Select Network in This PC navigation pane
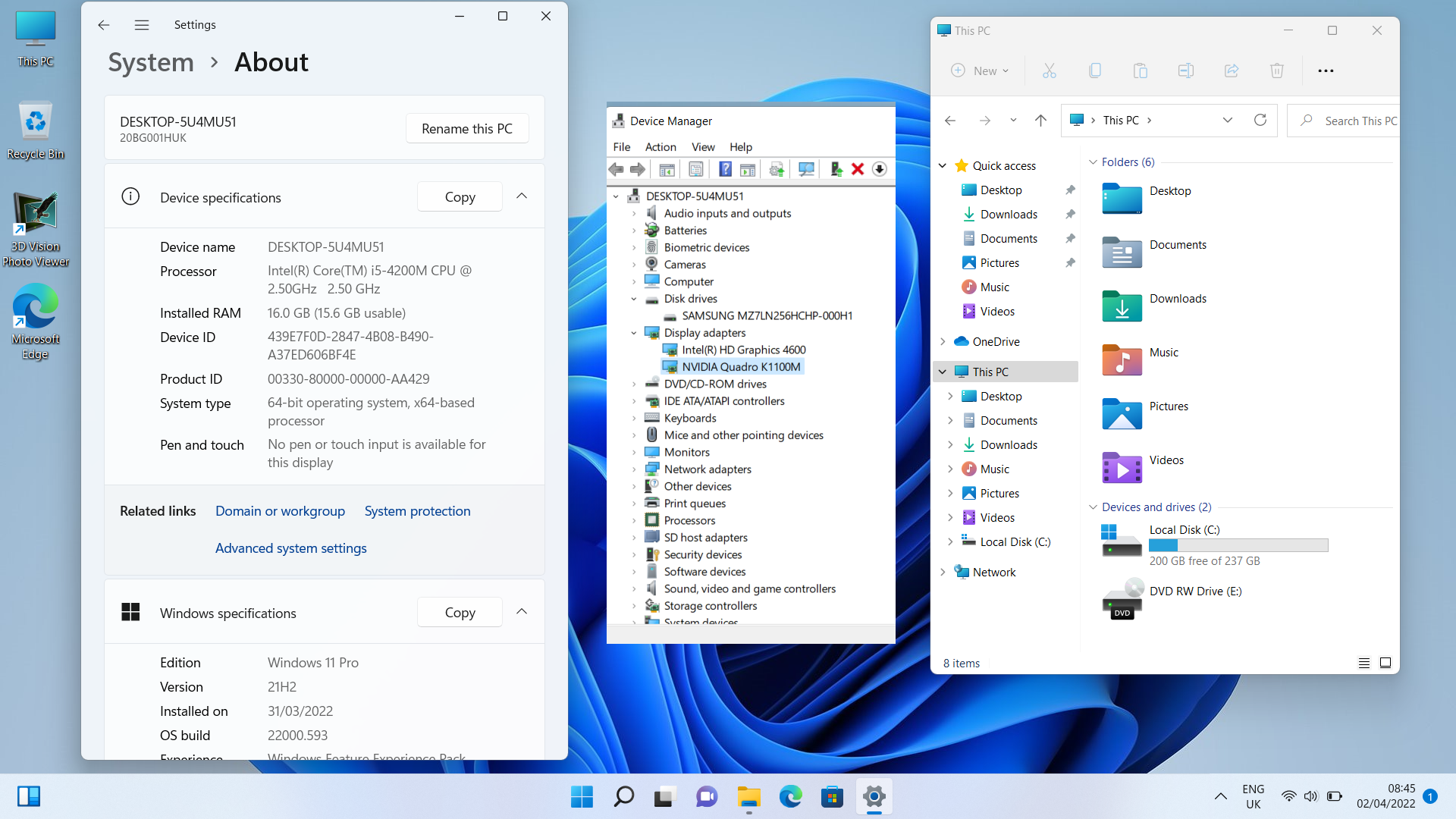The image size is (1456, 819). pos(994,573)
